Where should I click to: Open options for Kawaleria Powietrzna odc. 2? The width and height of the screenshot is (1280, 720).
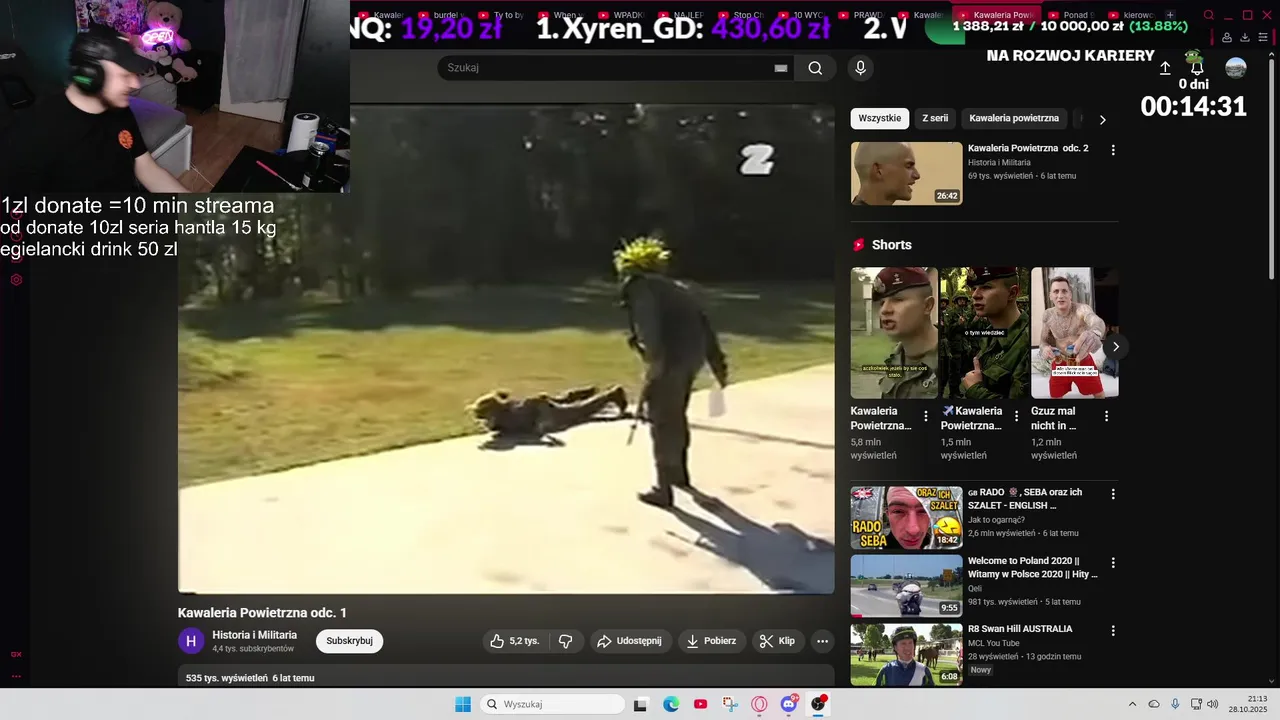pos(1113,150)
